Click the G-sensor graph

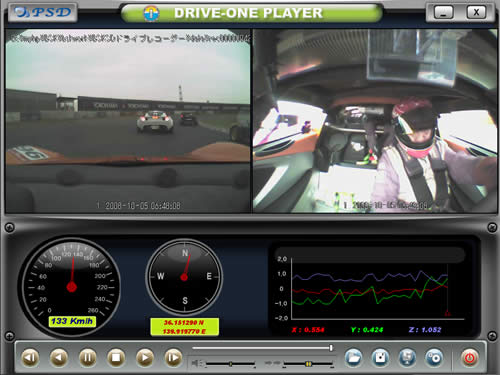[x=370, y=288]
